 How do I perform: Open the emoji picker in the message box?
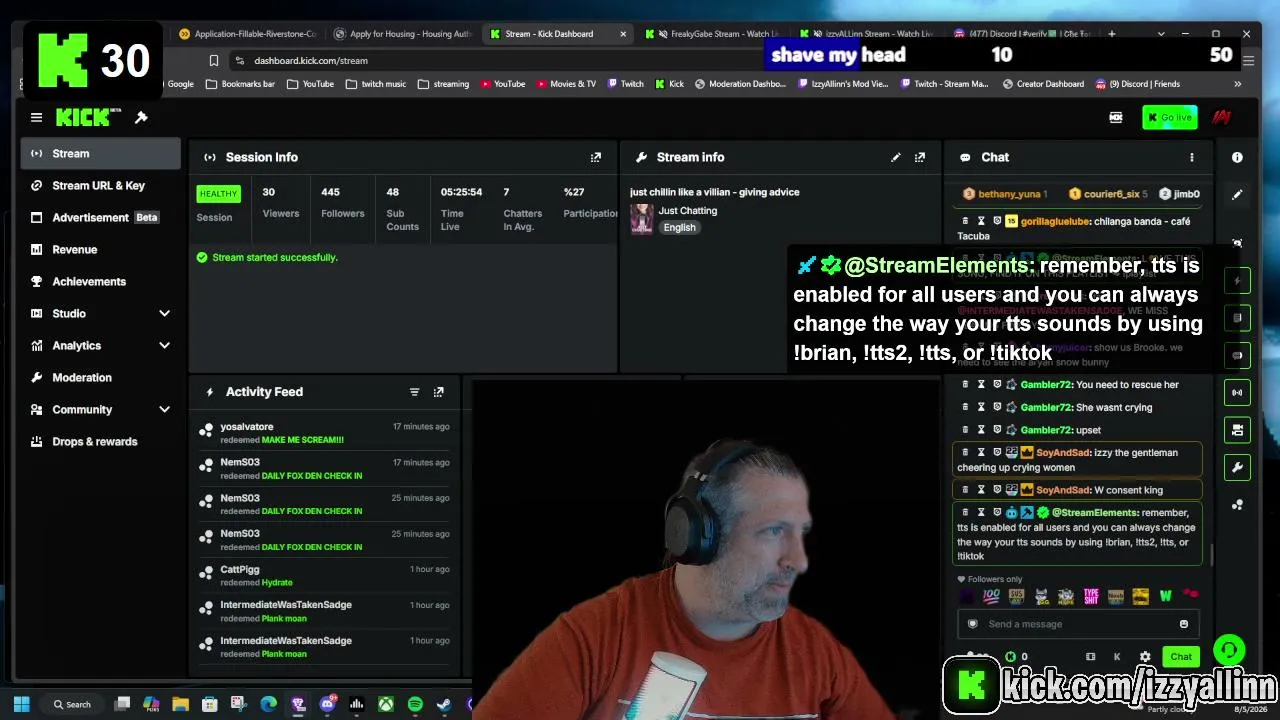[x=1184, y=624]
